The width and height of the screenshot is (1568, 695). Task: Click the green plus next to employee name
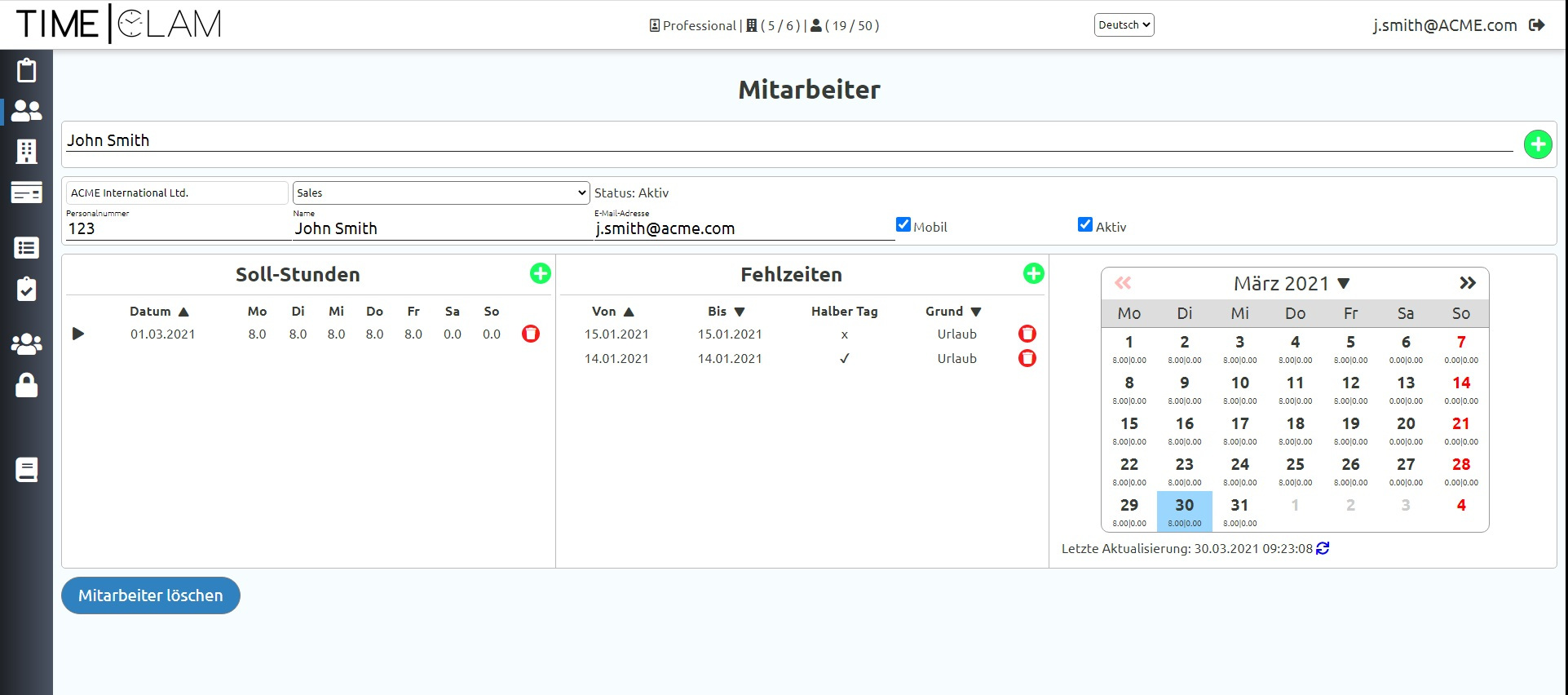tap(1538, 144)
